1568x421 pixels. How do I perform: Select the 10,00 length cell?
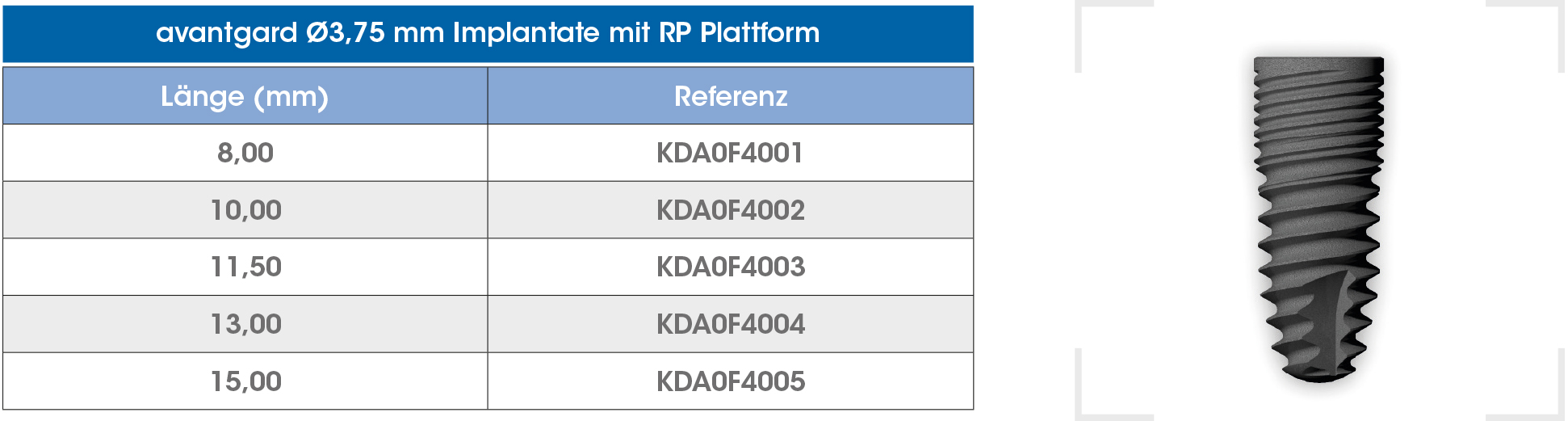pyautogui.click(x=245, y=210)
